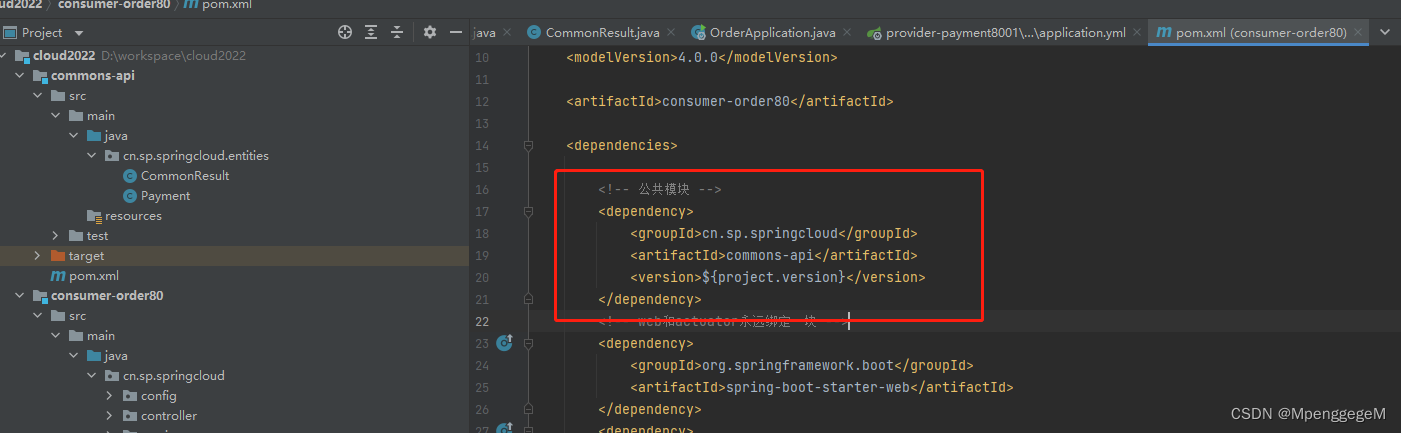Collapse commons-api src folder

(x=38, y=96)
